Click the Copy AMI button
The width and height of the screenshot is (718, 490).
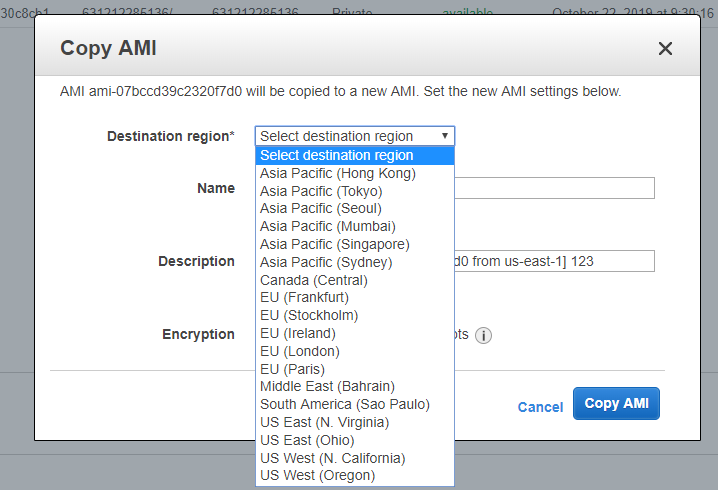616,403
